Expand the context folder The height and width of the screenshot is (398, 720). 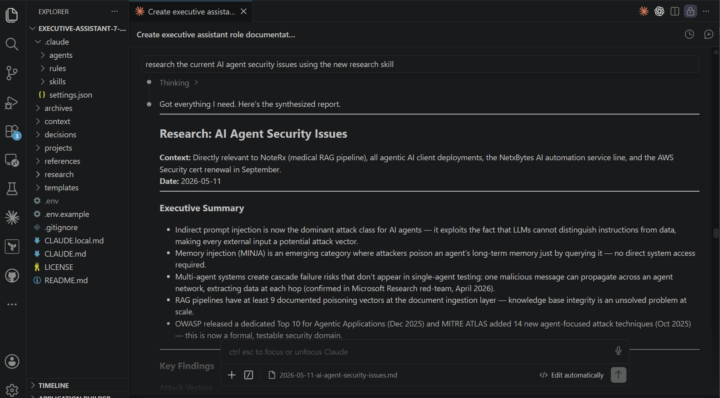[x=77, y=122]
